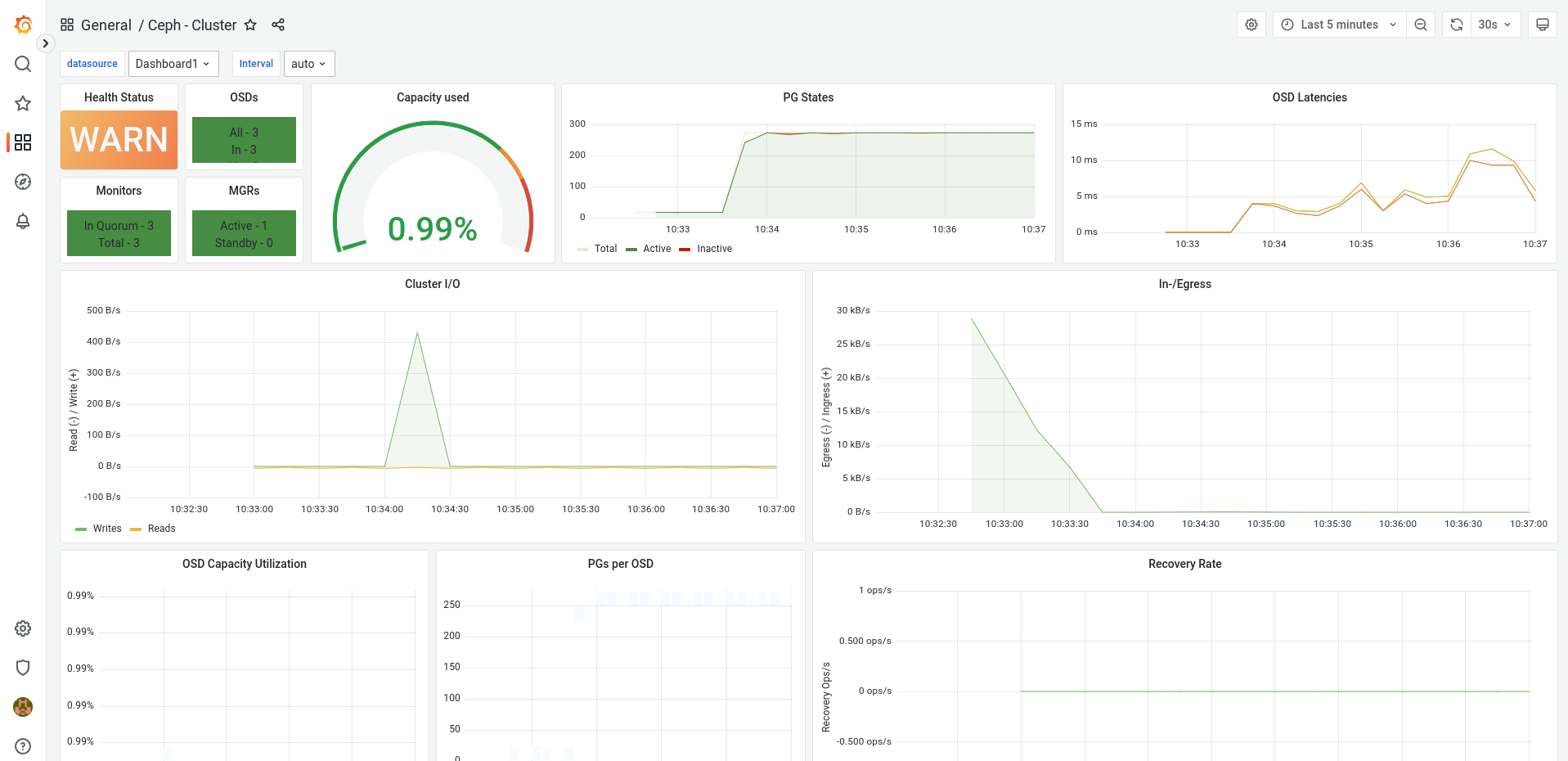The height and width of the screenshot is (761, 1568).
Task: Click the Total - 3 monitors stat
Action: coord(119,243)
